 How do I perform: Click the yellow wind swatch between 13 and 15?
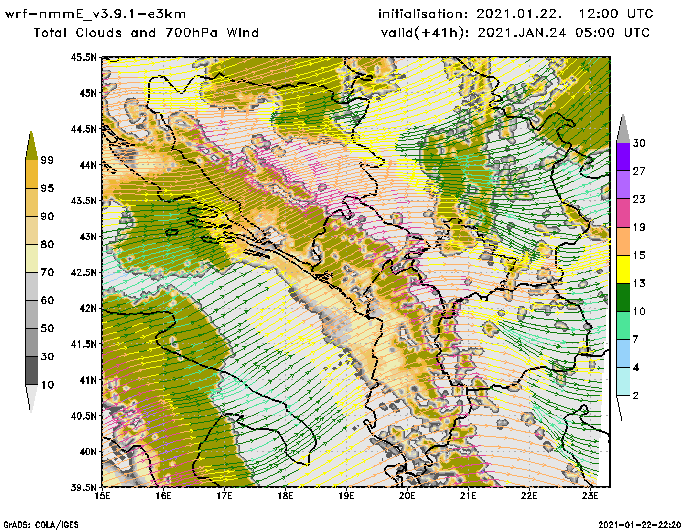tap(623, 269)
